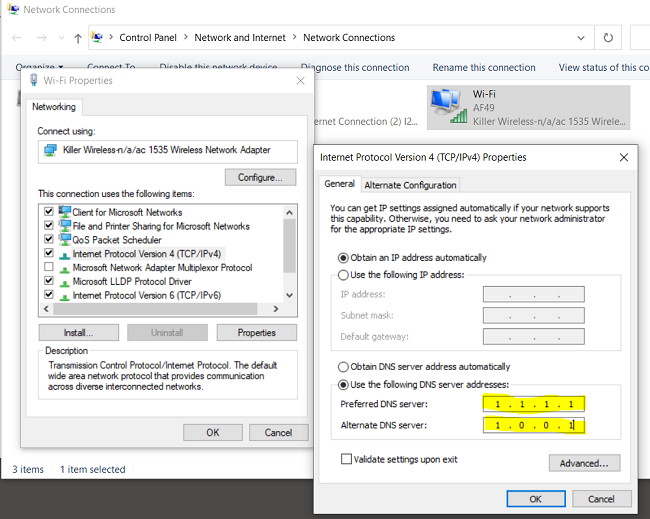Viewport: 650px width, 519px height.
Task: Select Obtain DNS server address automatically
Action: tap(343, 367)
